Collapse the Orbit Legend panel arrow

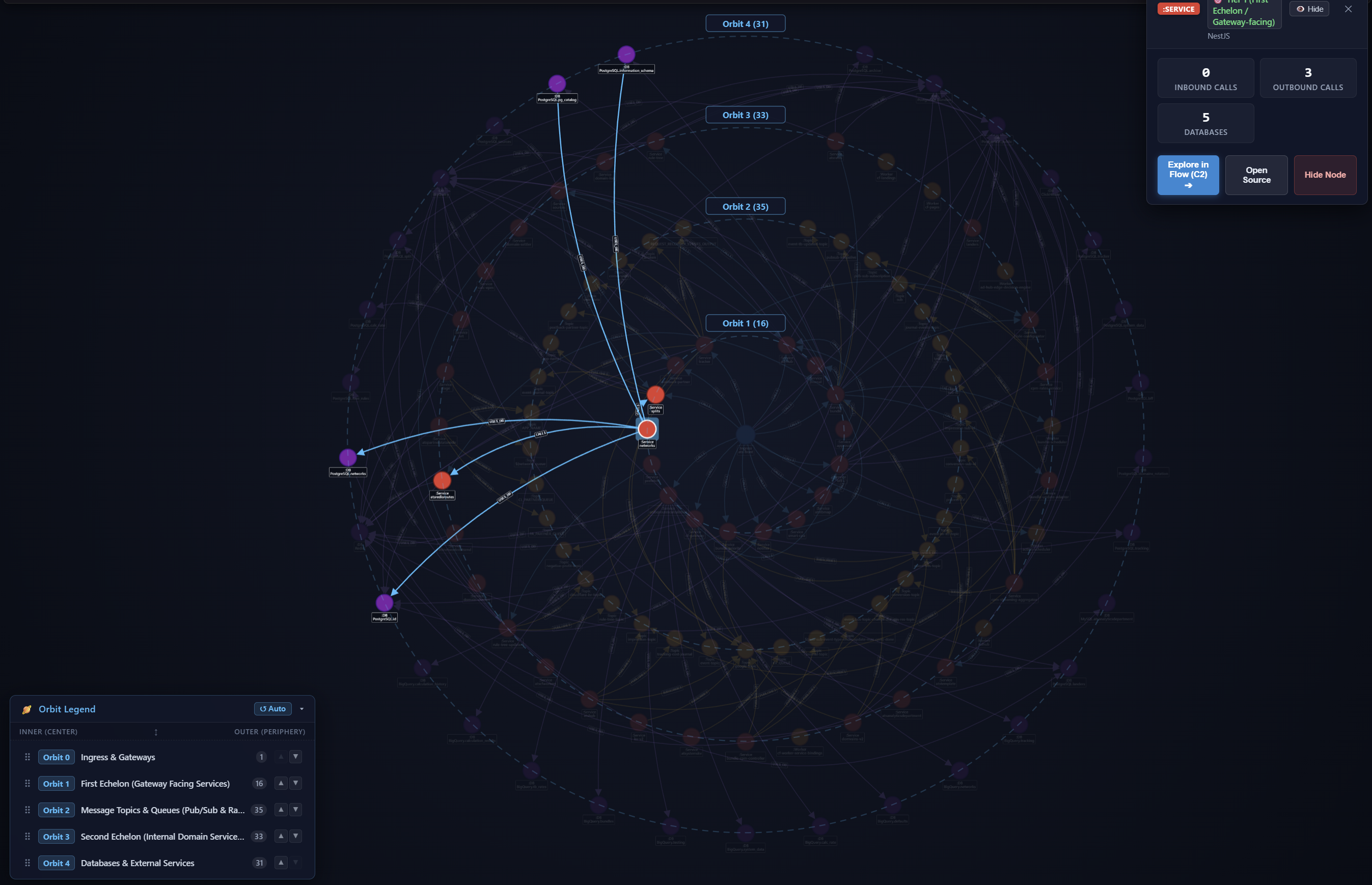[x=302, y=709]
